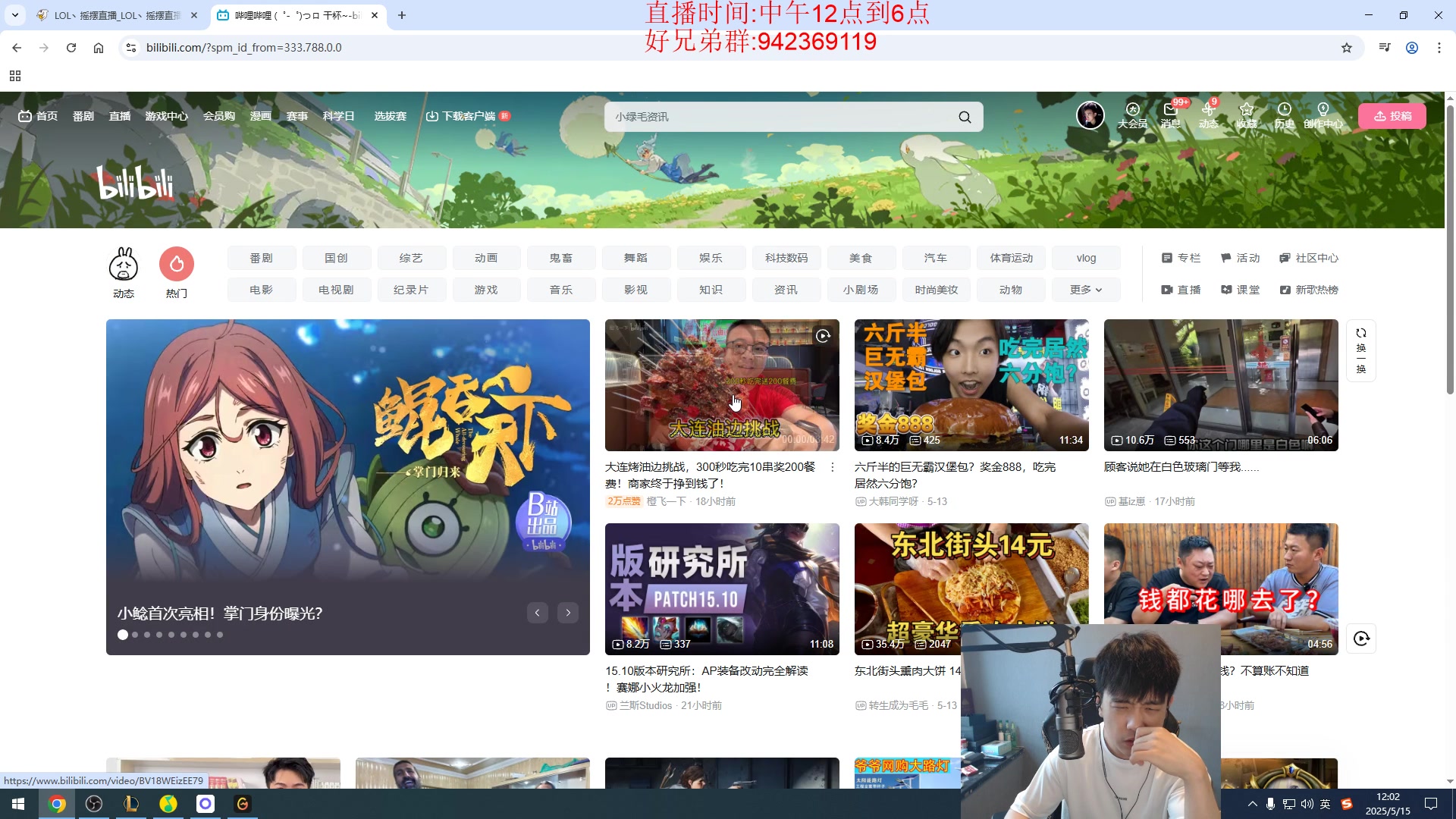Add 大连烤油边挑战 video to watch later
Screen dimensions: 1456x819
click(x=823, y=336)
